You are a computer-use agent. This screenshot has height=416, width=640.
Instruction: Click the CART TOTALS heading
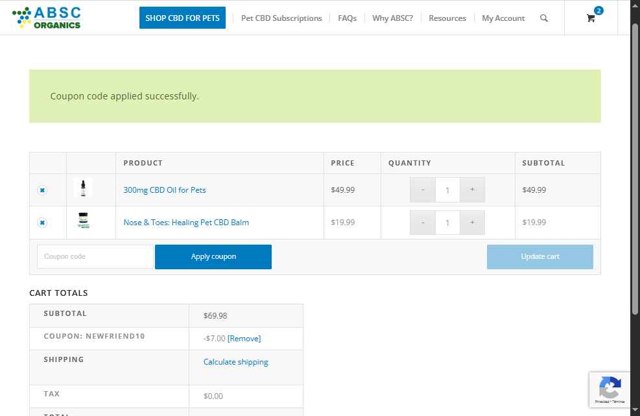point(58,293)
